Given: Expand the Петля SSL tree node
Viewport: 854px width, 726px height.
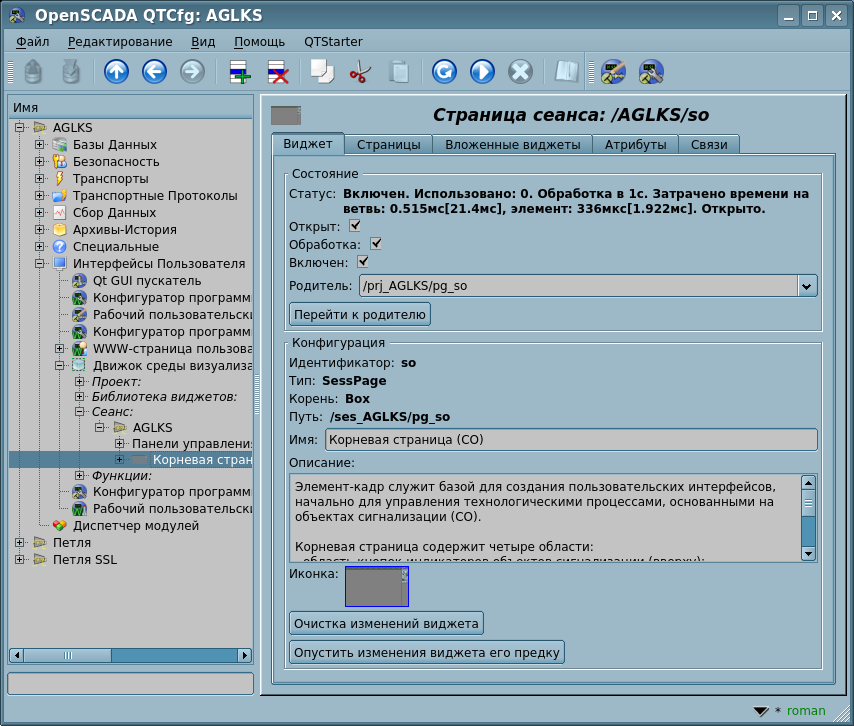Looking at the screenshot, I should [19, 559].
